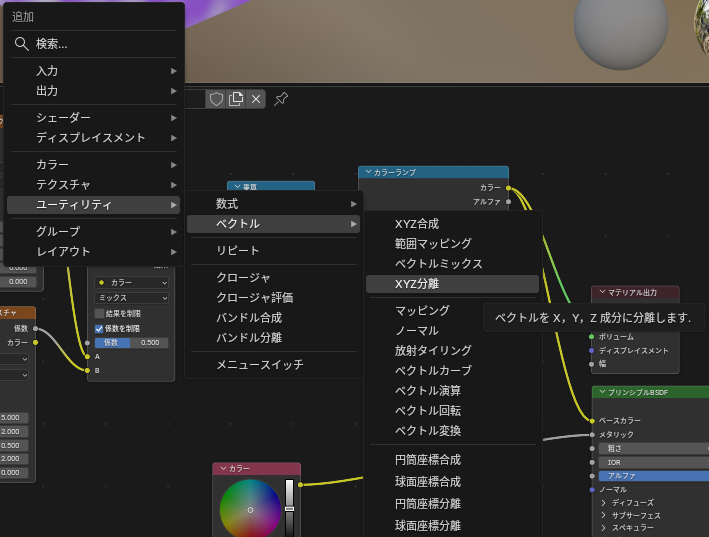Click the duplicate material icon
Image resolution: width=709 pixels, height=537 pixels.
[236, 98]
